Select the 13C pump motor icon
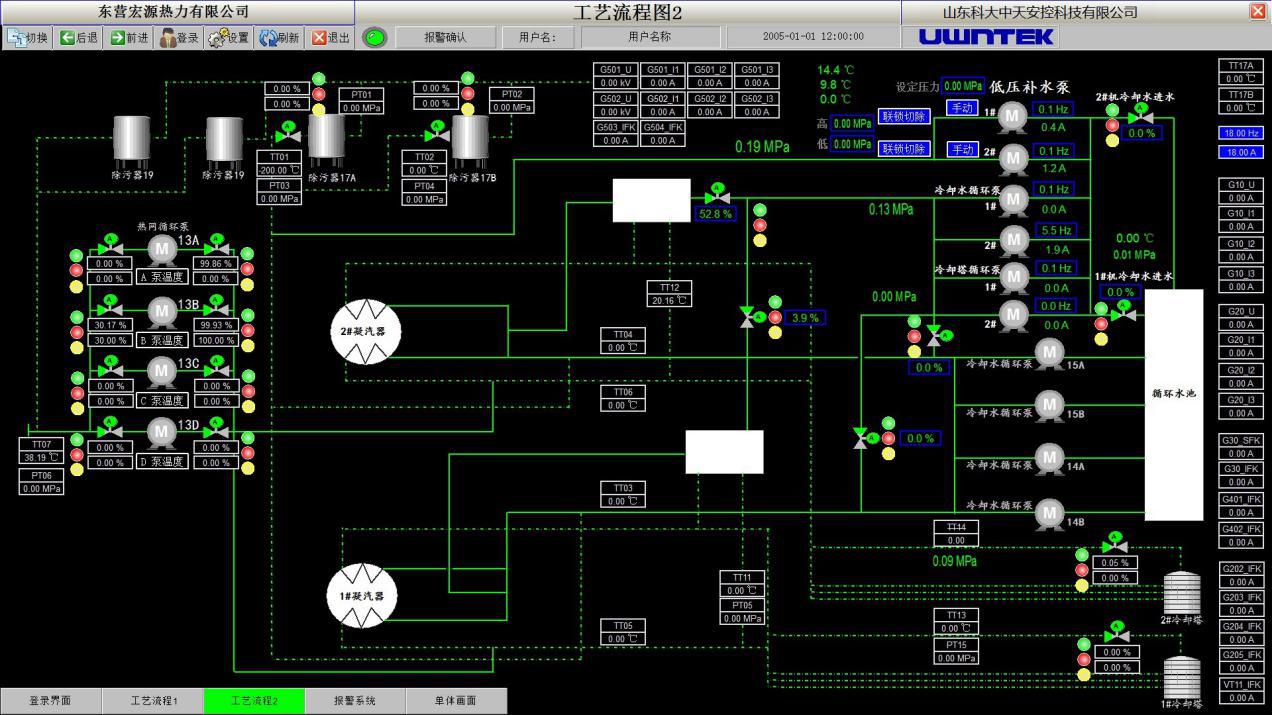The width and height of the screenshot is (1272, 715). click(162, 370)
